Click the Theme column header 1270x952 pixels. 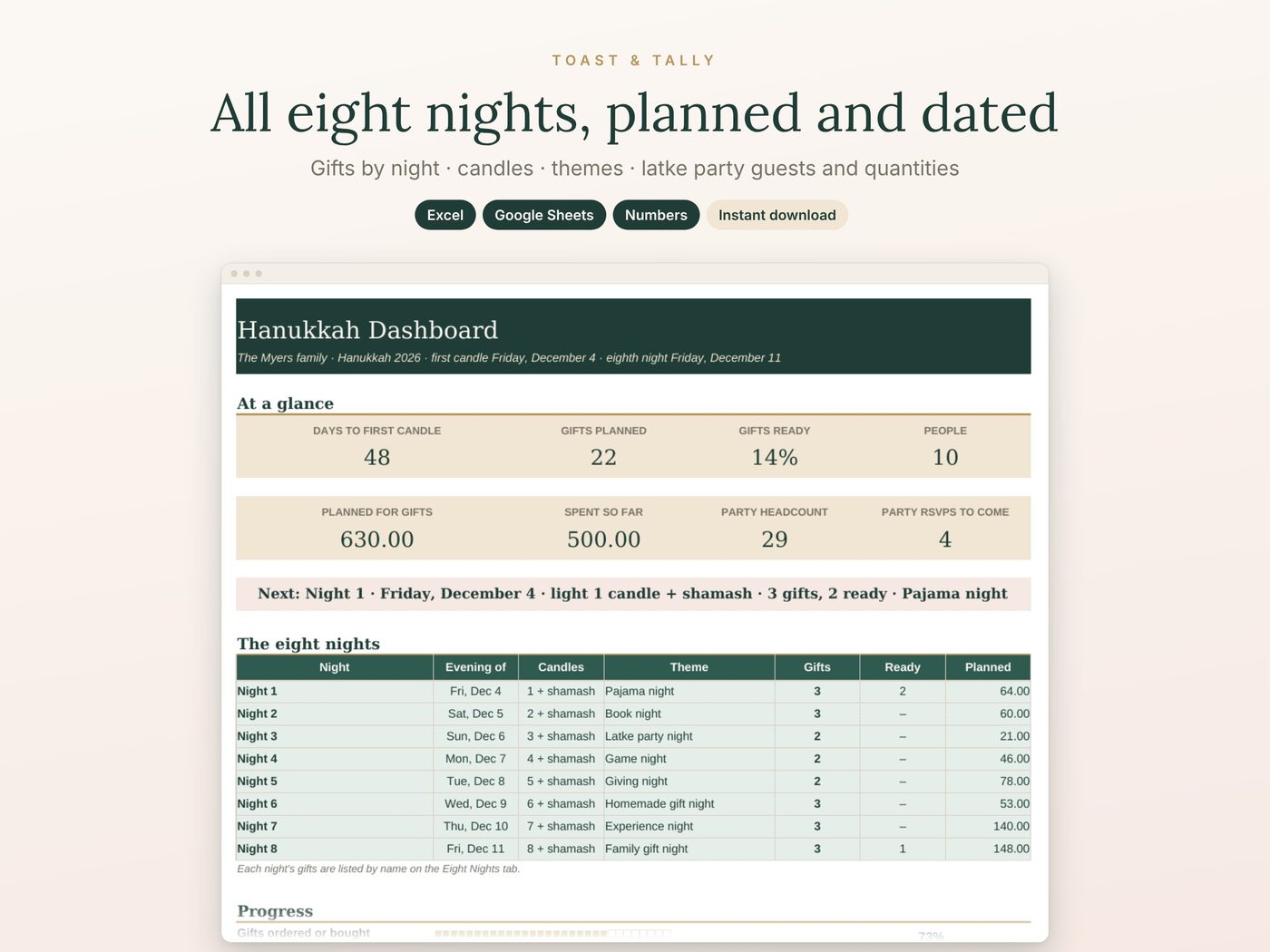point(689,667)
